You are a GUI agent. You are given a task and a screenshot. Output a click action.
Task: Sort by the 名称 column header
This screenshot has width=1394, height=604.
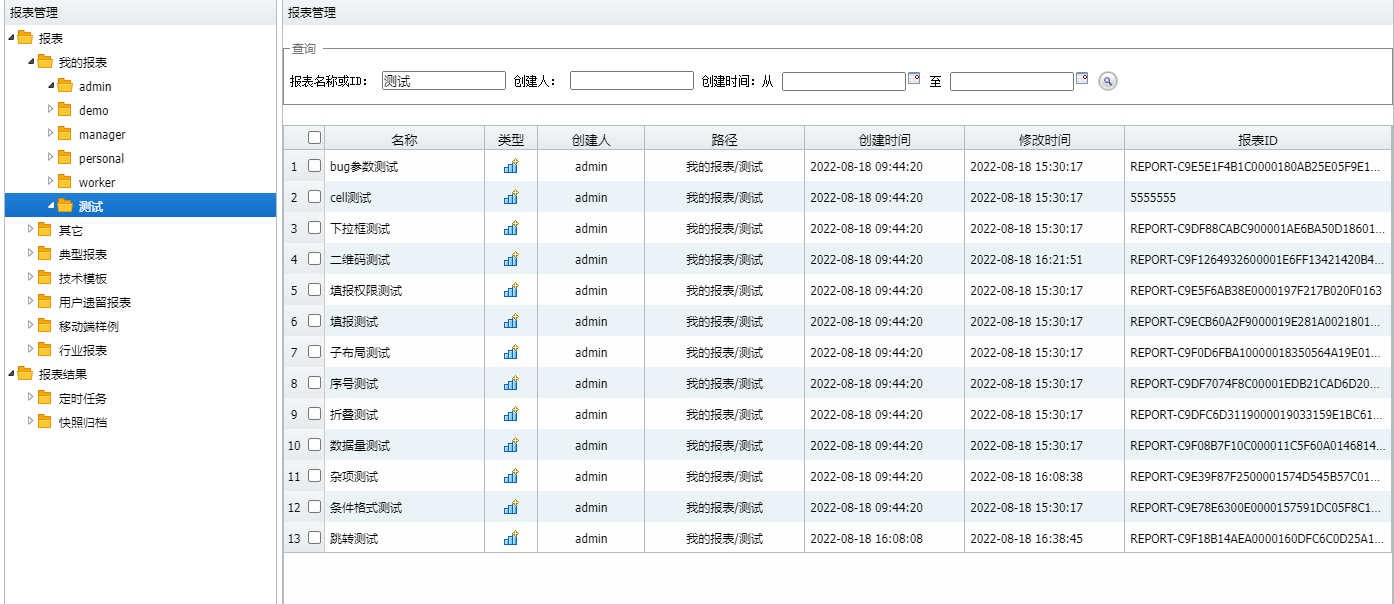tap(404, 140)
